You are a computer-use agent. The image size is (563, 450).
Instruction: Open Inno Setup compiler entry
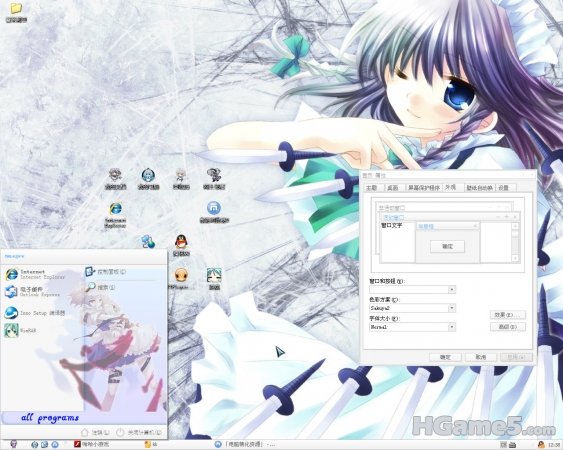35,313
